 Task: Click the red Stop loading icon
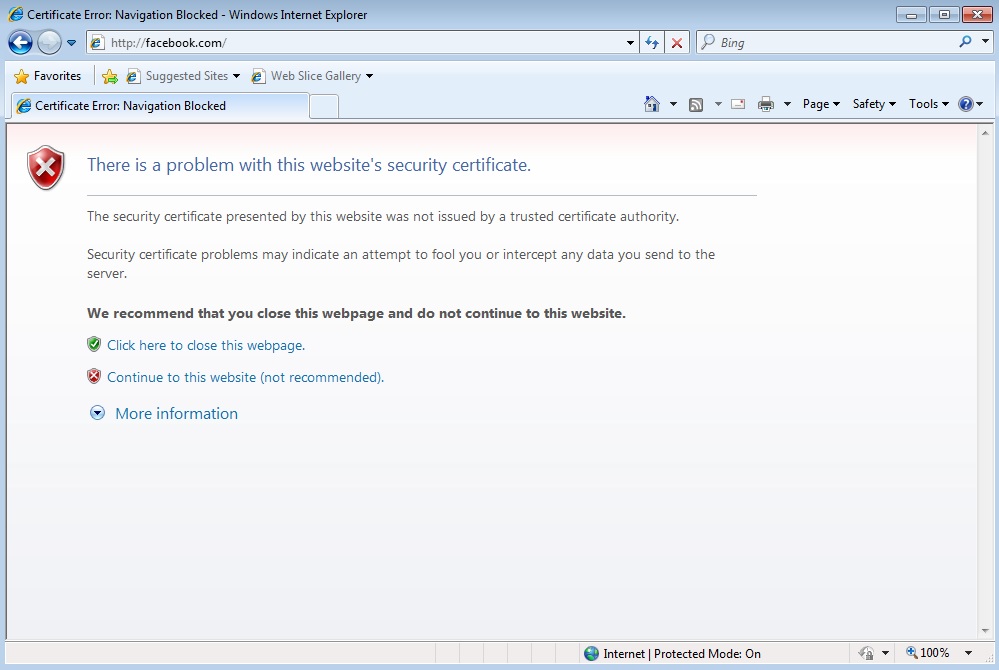click(677, 43)
